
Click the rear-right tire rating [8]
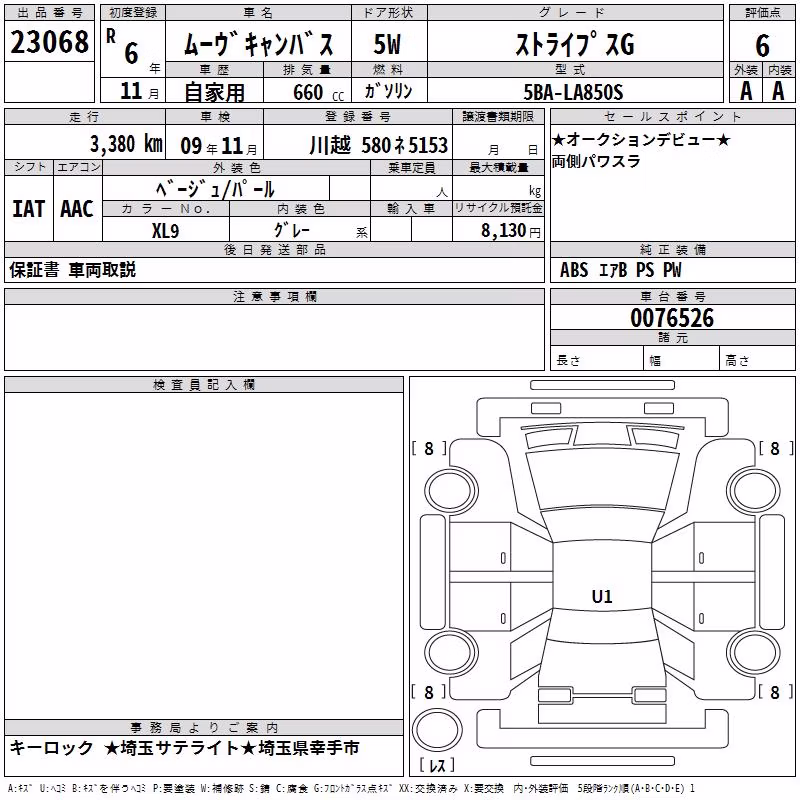776,692
